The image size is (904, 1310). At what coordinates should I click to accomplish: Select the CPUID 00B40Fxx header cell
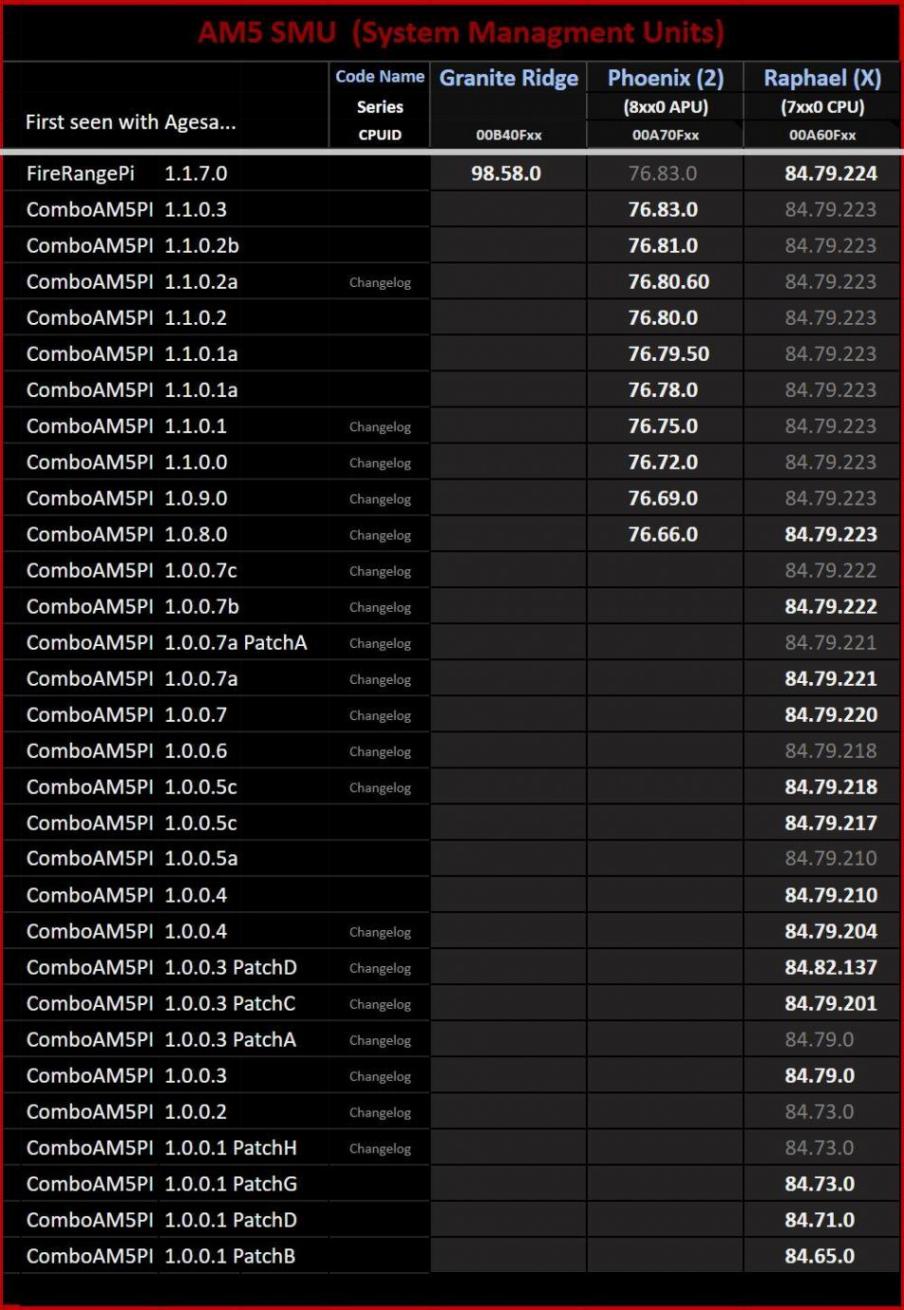pos(509,136)
